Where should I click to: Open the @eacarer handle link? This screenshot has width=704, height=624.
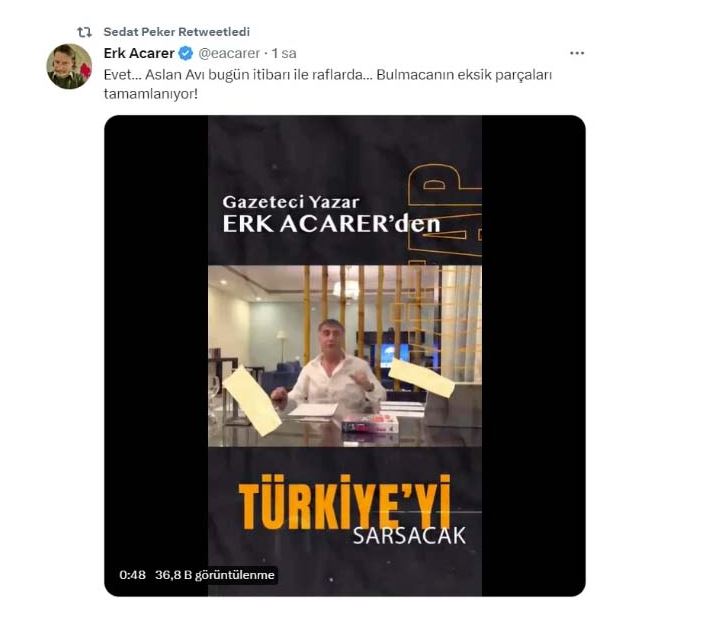[229, 53]
